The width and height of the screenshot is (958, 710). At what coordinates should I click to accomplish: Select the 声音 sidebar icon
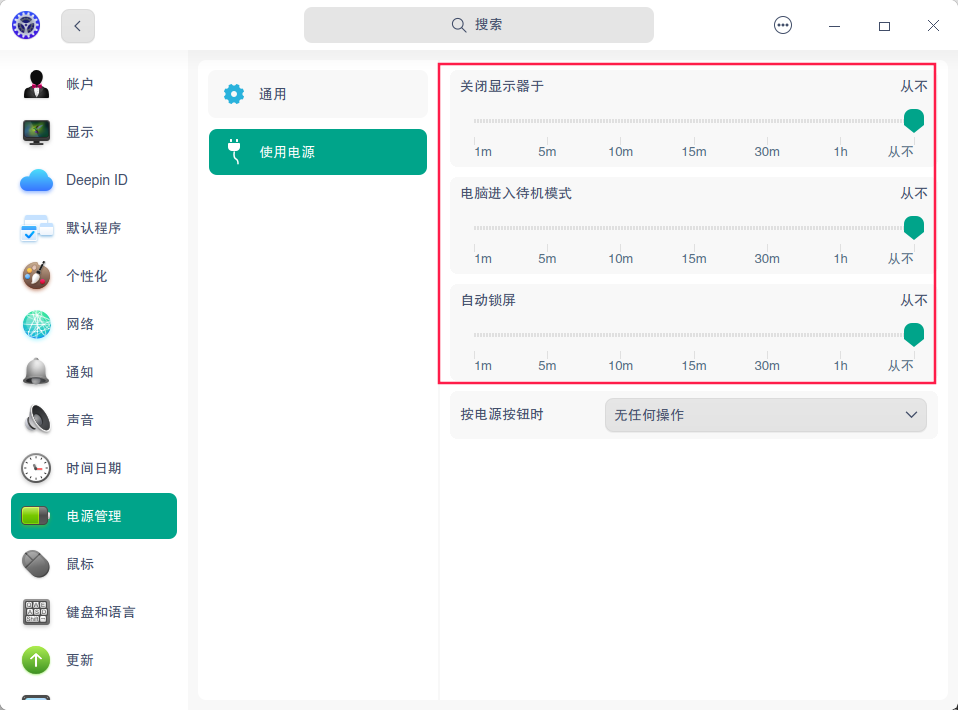click(35, 420)
